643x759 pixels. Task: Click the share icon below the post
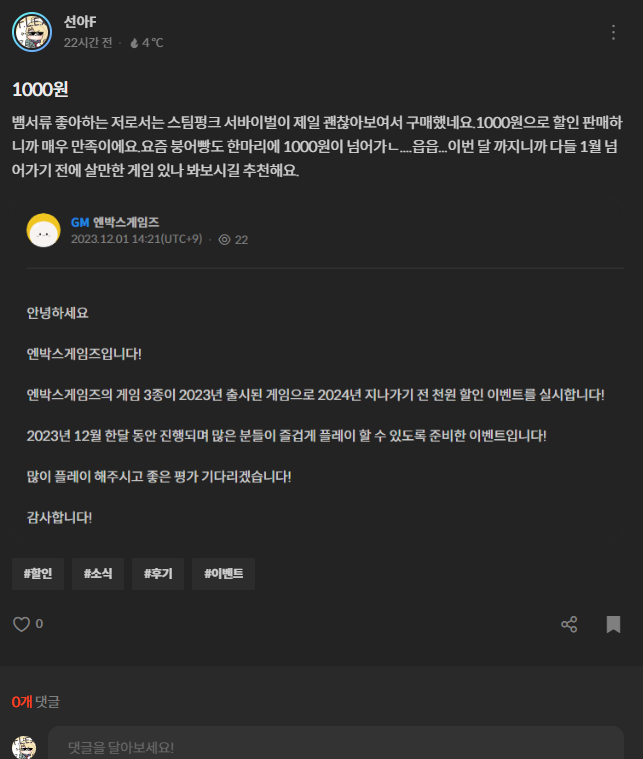[569, 624]
